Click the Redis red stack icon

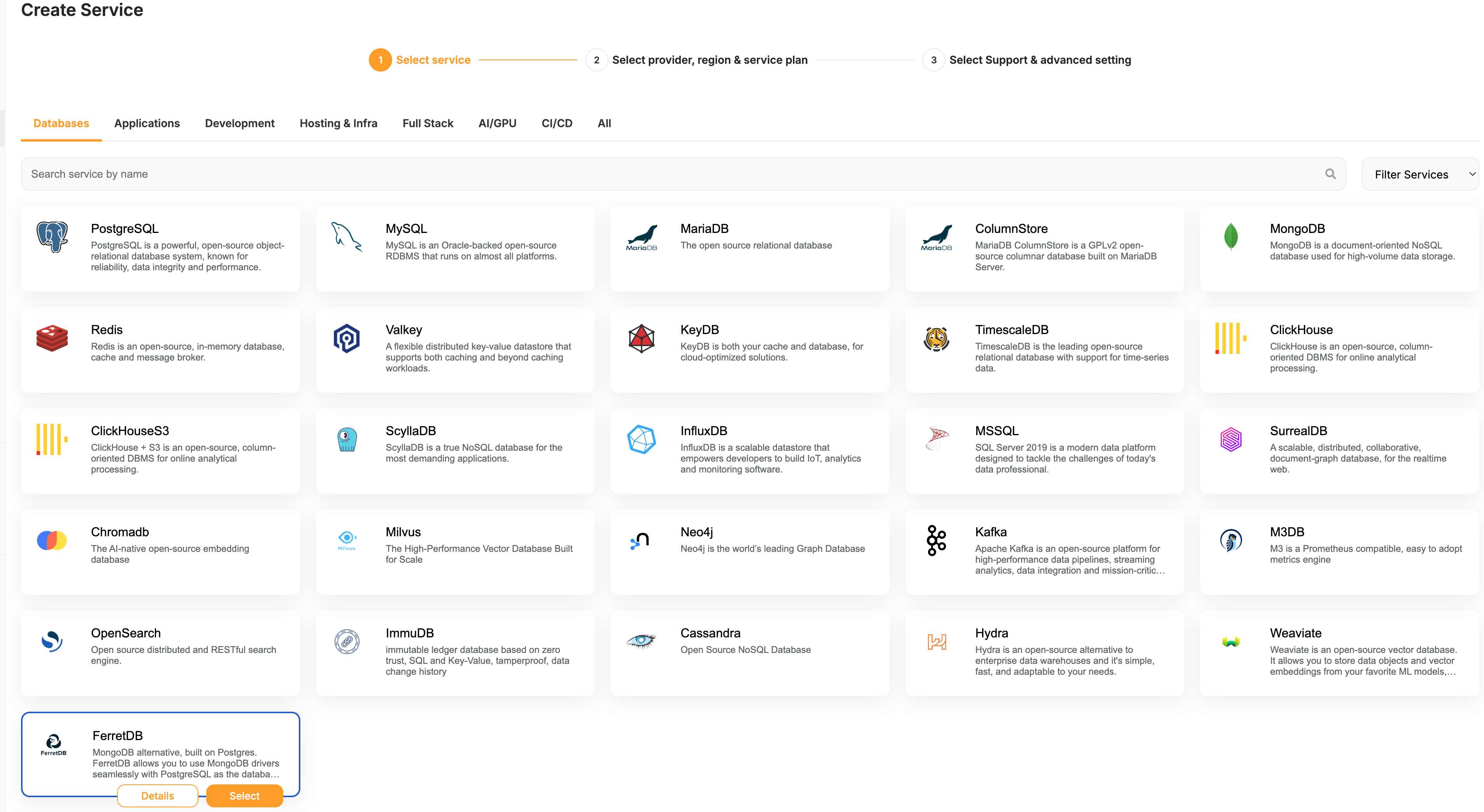(x=52, y=338)
